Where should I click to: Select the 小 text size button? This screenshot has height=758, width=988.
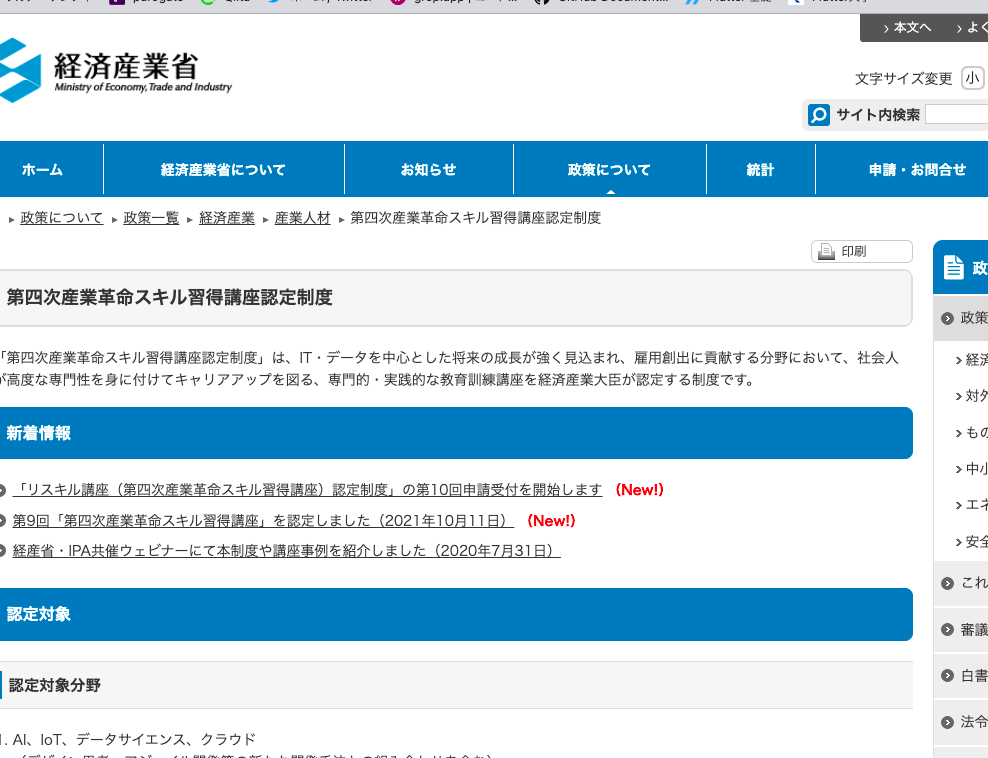[x=972, y=78]
